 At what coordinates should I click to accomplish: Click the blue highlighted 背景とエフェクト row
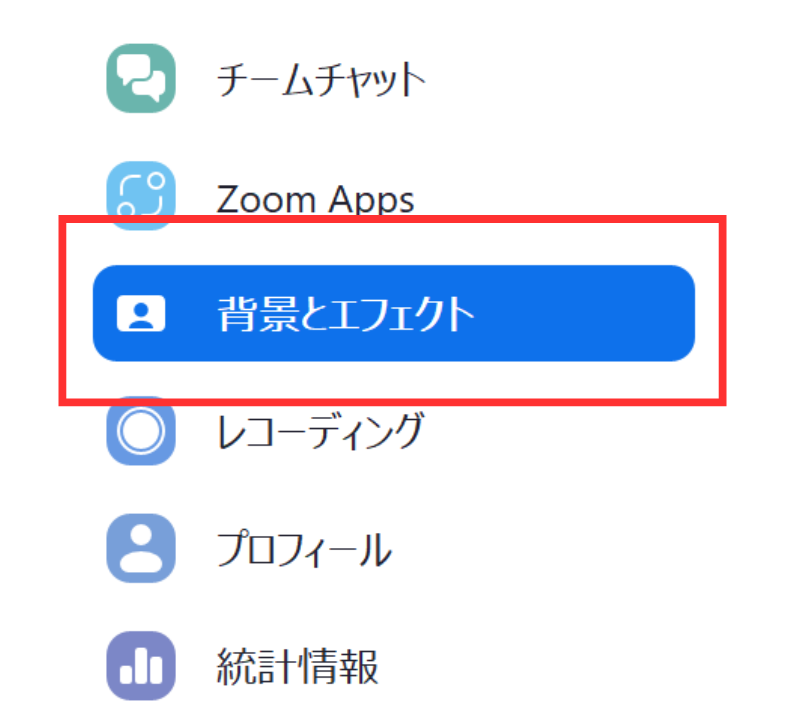click(393, 313)
